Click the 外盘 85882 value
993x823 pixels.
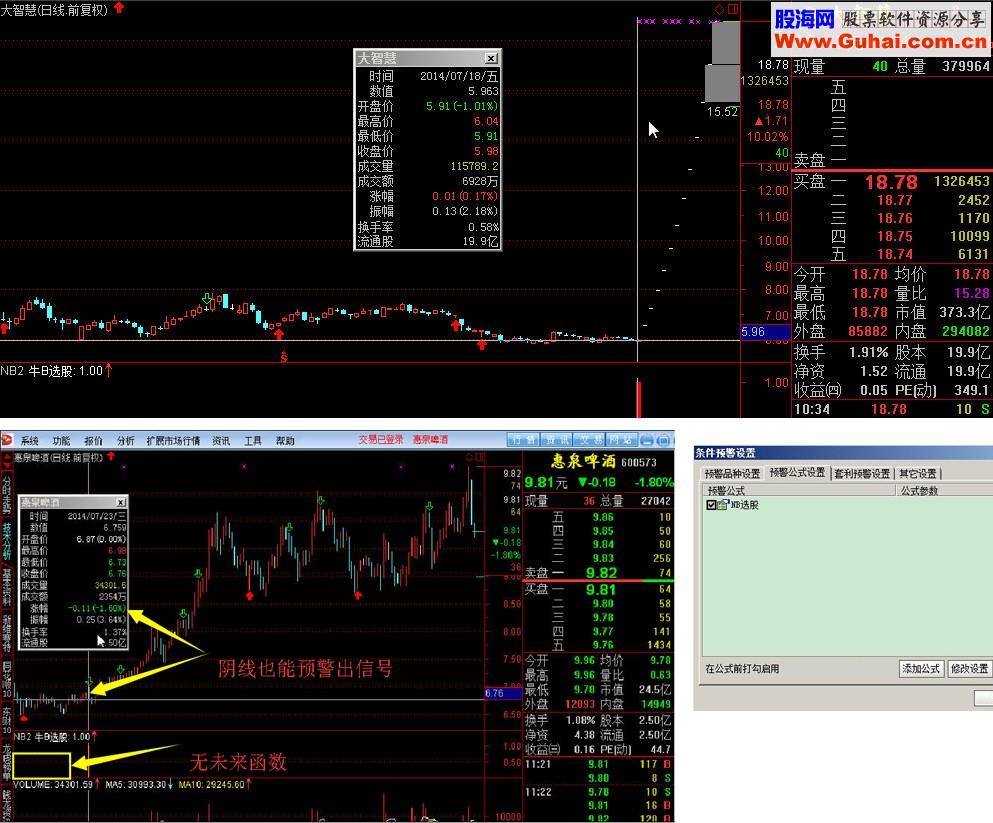coord(841,331)
